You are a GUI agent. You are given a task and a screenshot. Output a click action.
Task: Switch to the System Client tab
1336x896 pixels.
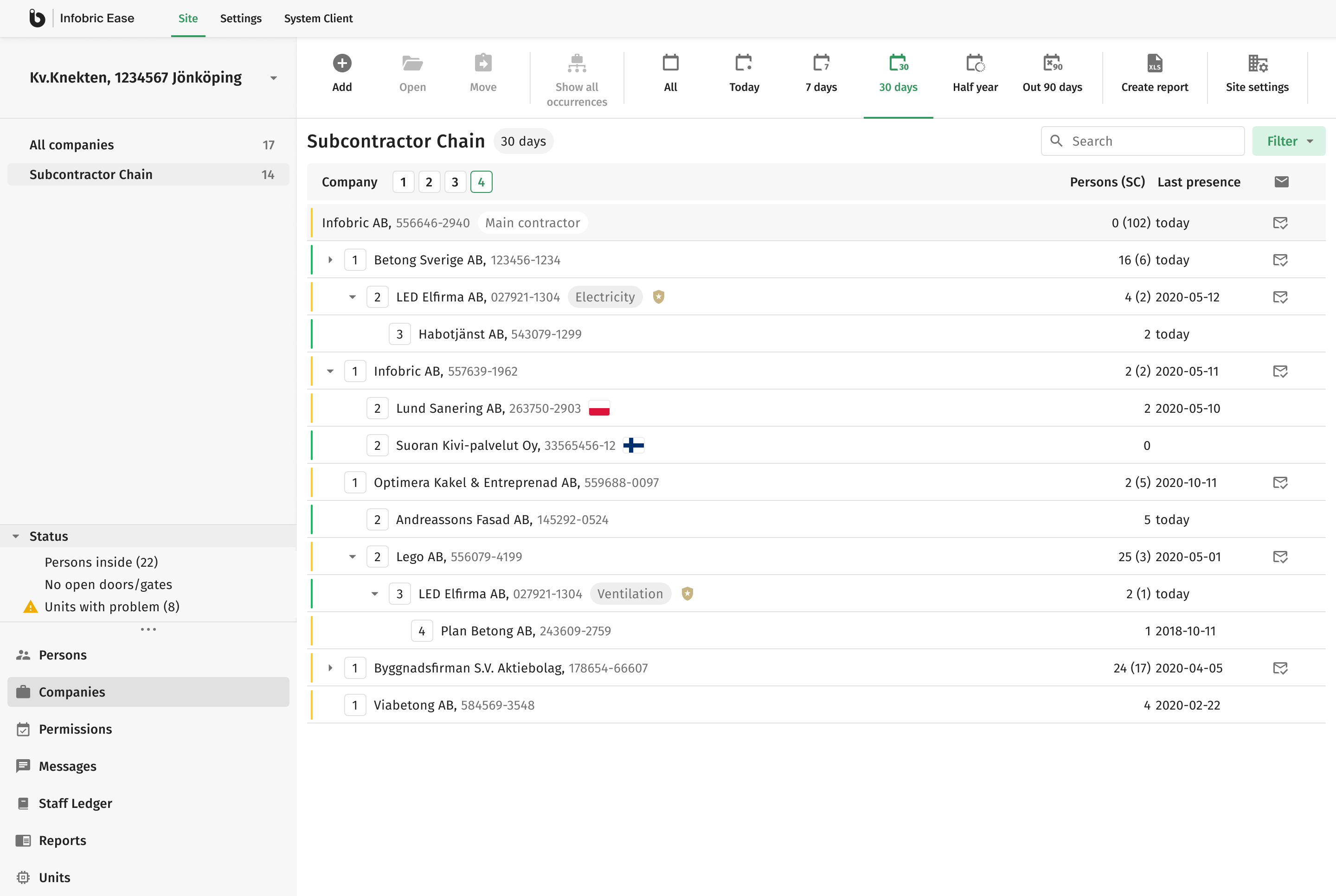click(318, 18)
